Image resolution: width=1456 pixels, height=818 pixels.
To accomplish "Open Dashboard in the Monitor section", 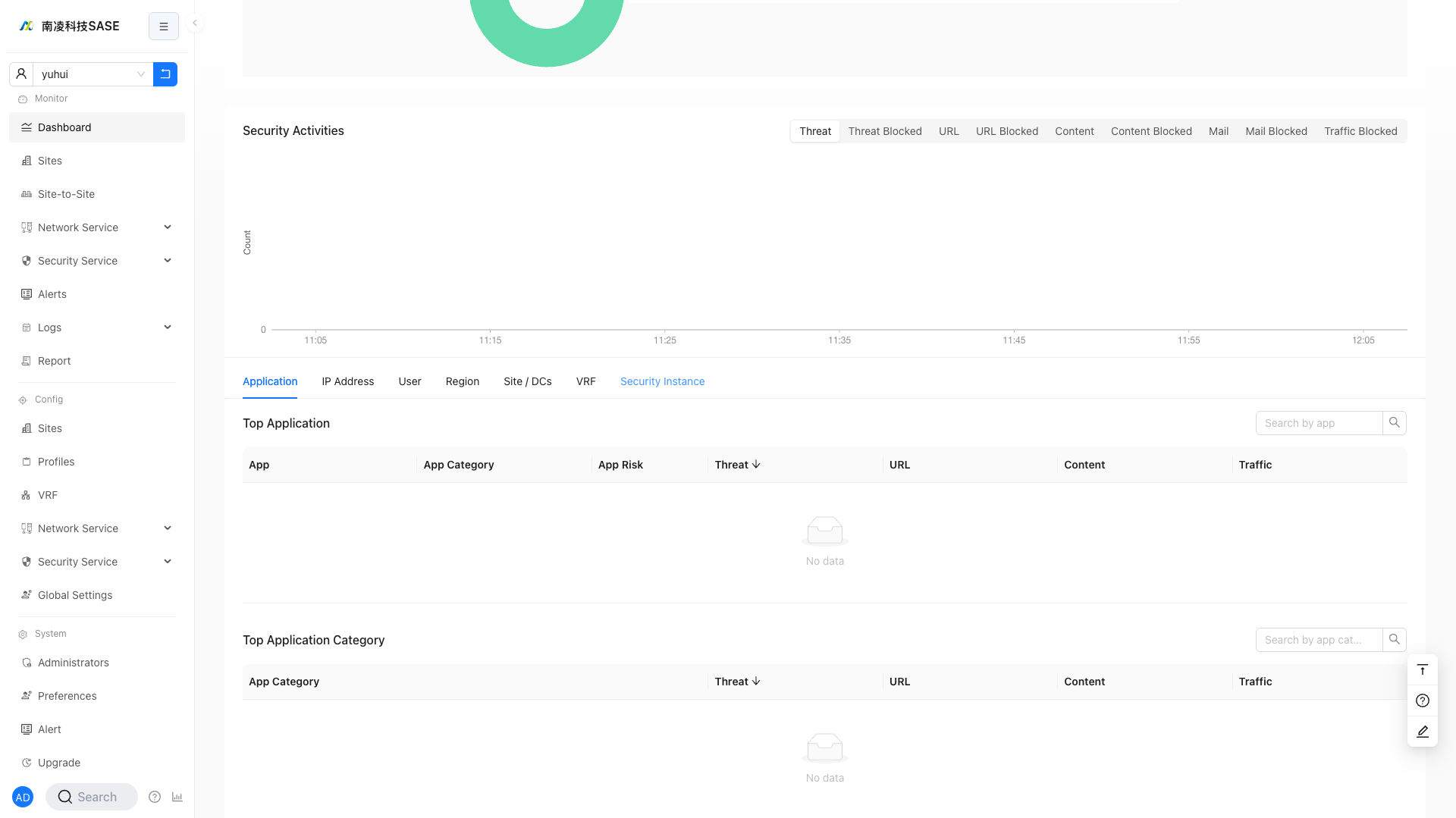I will pyautogui.click(x=97, y=127).
